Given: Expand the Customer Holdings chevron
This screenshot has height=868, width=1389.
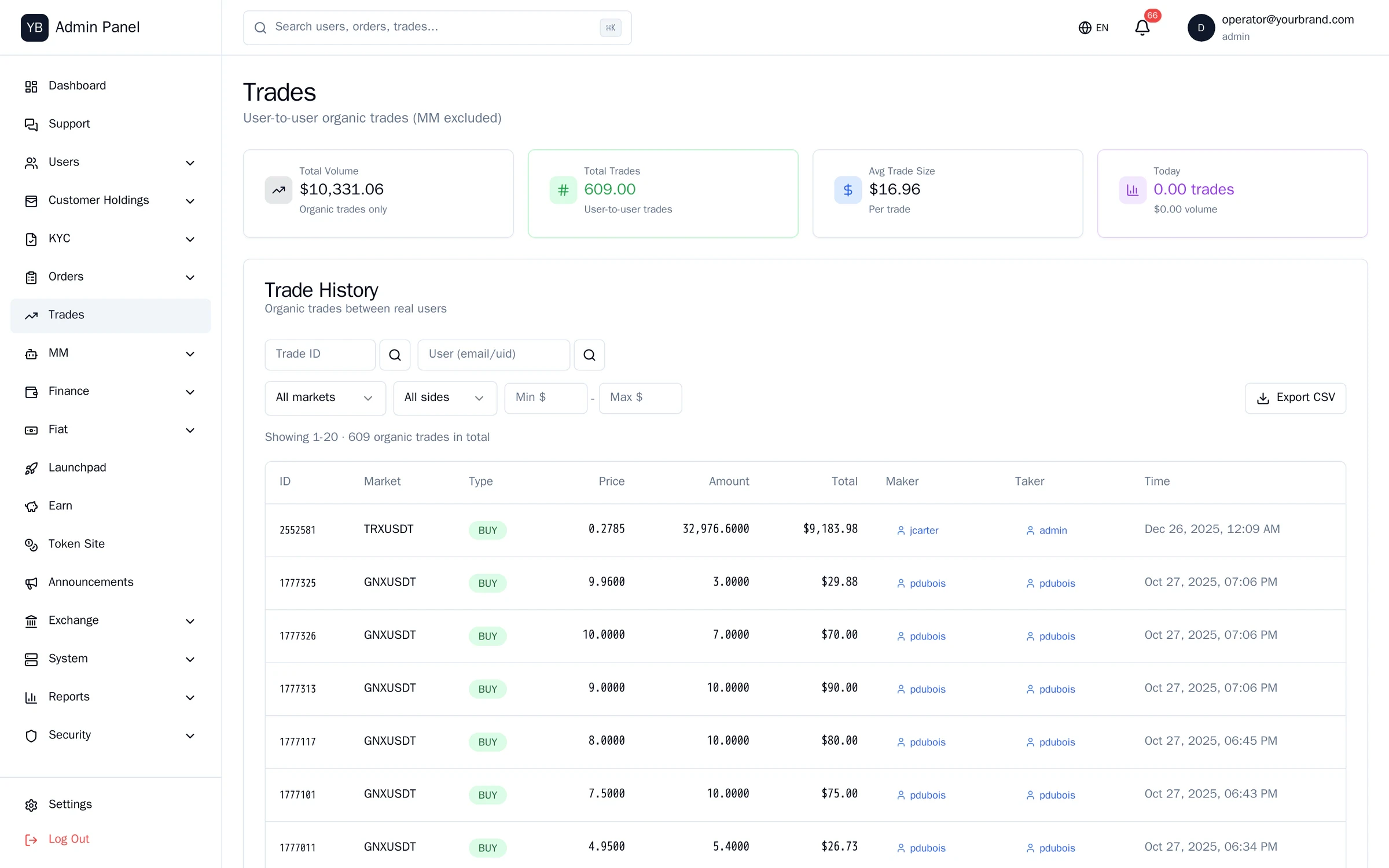Looking at the screenshot, I should (x=190, y=201).
